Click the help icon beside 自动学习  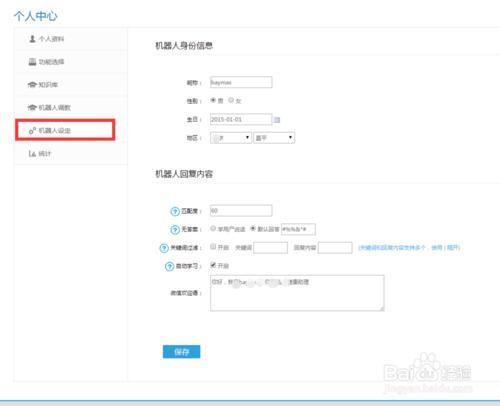(170, 266)
